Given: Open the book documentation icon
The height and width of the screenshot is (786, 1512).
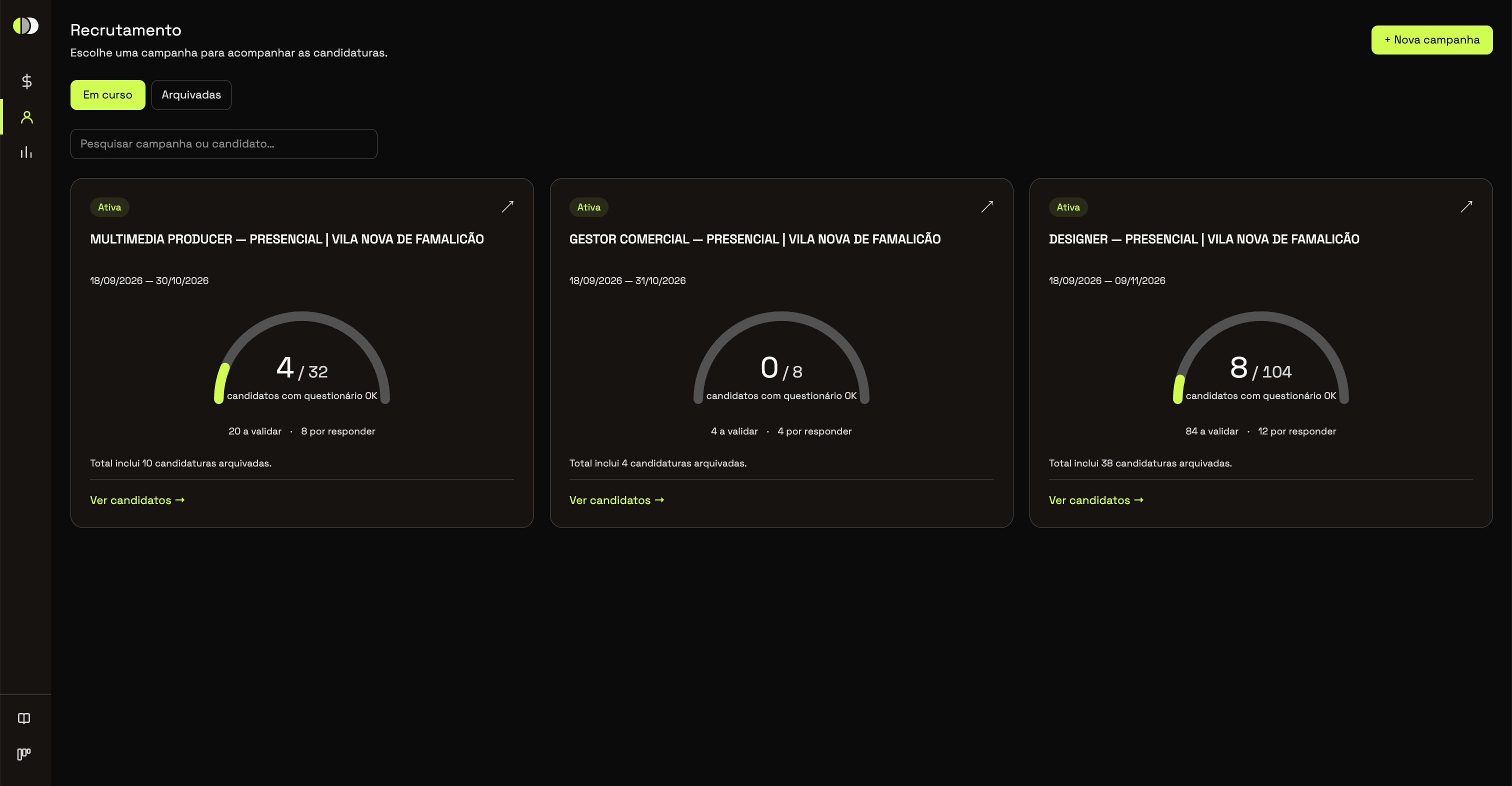Looking at the screenshot, I should [24, 718].
